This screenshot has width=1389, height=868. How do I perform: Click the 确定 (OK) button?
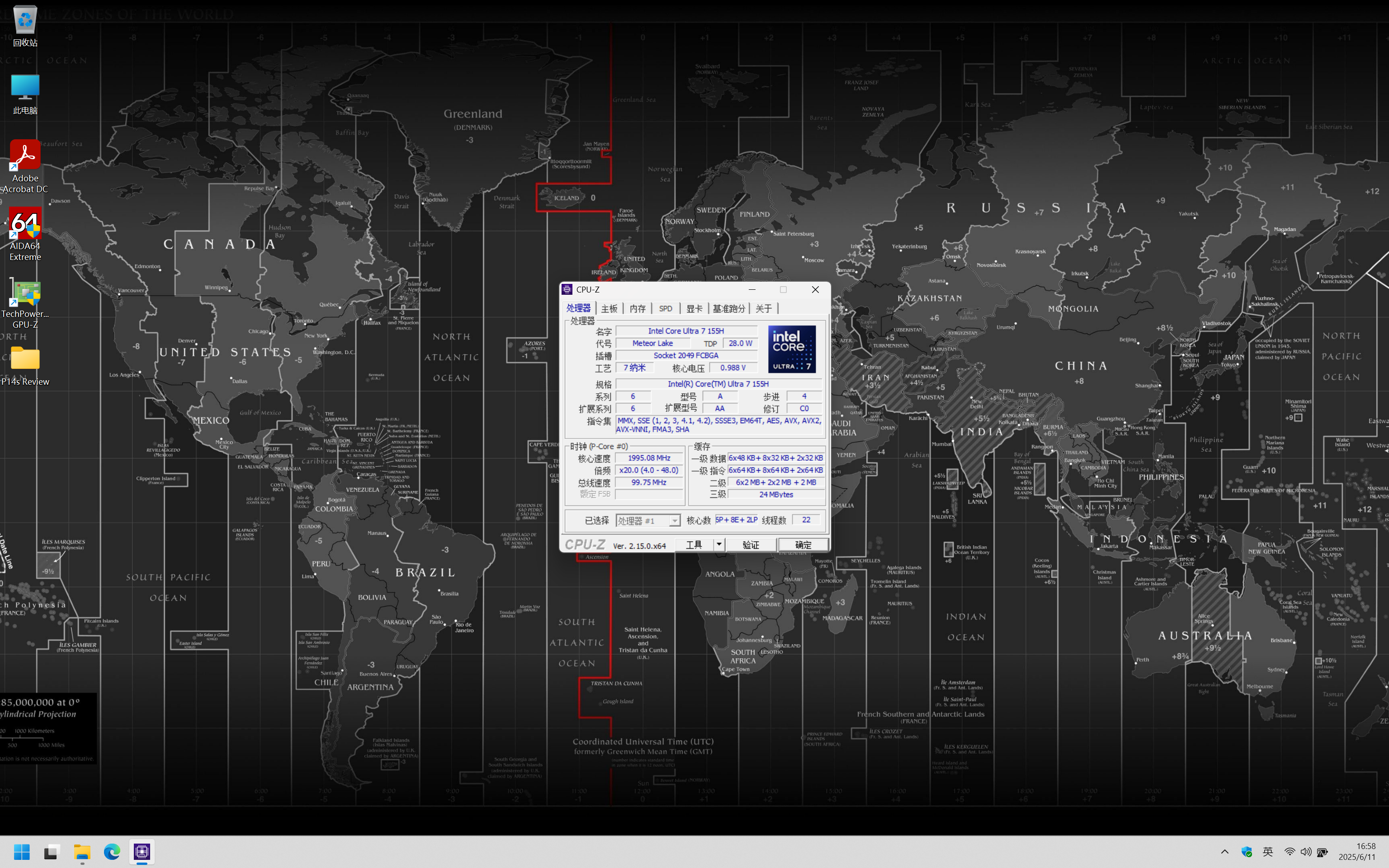point(803,545)
